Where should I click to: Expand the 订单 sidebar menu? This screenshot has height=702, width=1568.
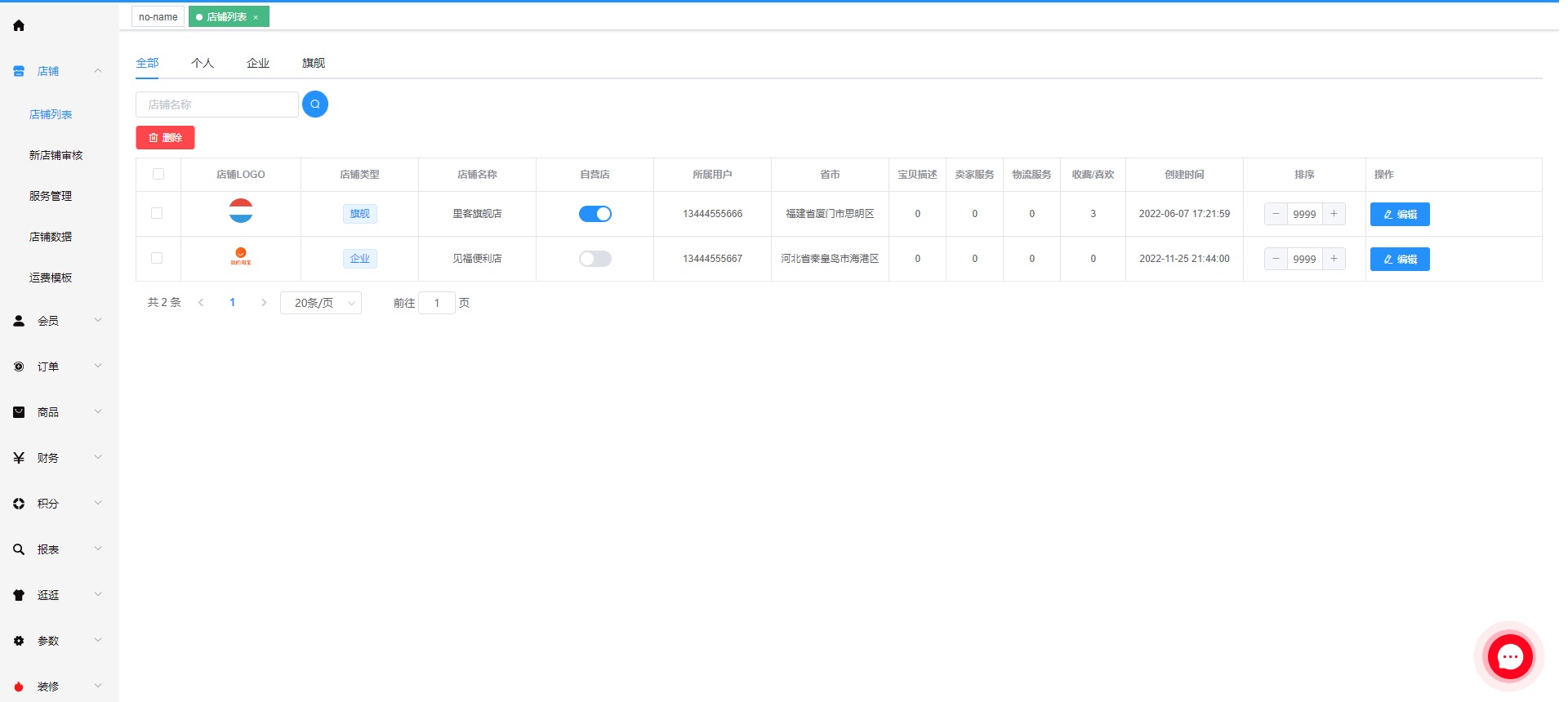98,367
